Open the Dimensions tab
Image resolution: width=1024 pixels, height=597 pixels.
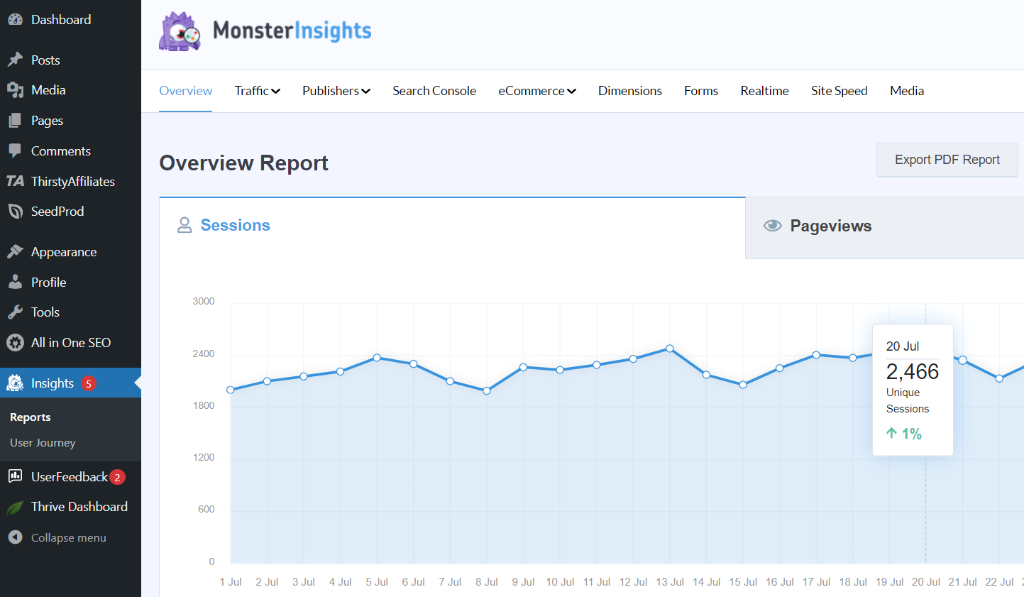(630, 91)
